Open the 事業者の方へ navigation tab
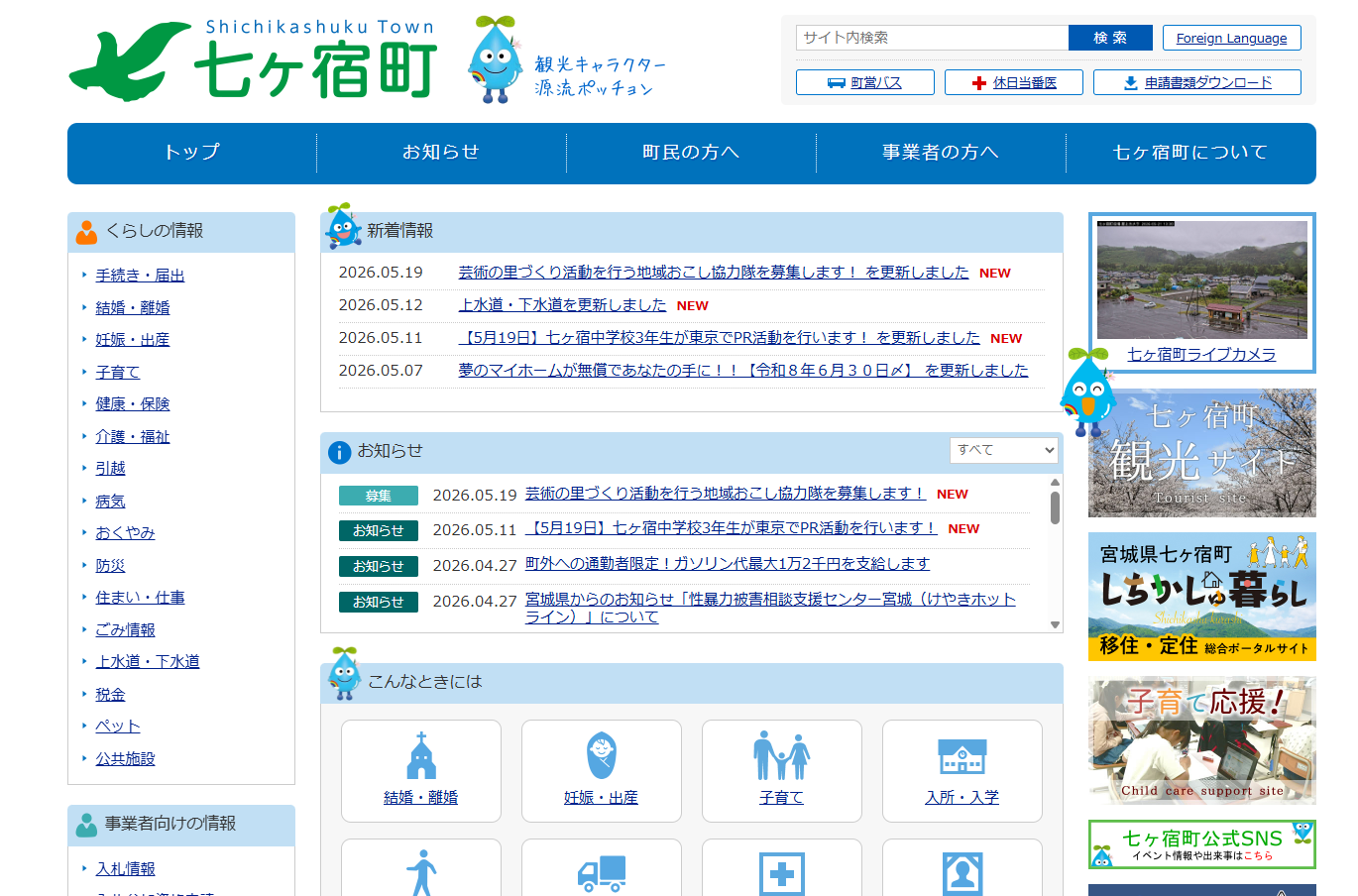The width and height of the screenshot is (1358, 896). point(941,153)
